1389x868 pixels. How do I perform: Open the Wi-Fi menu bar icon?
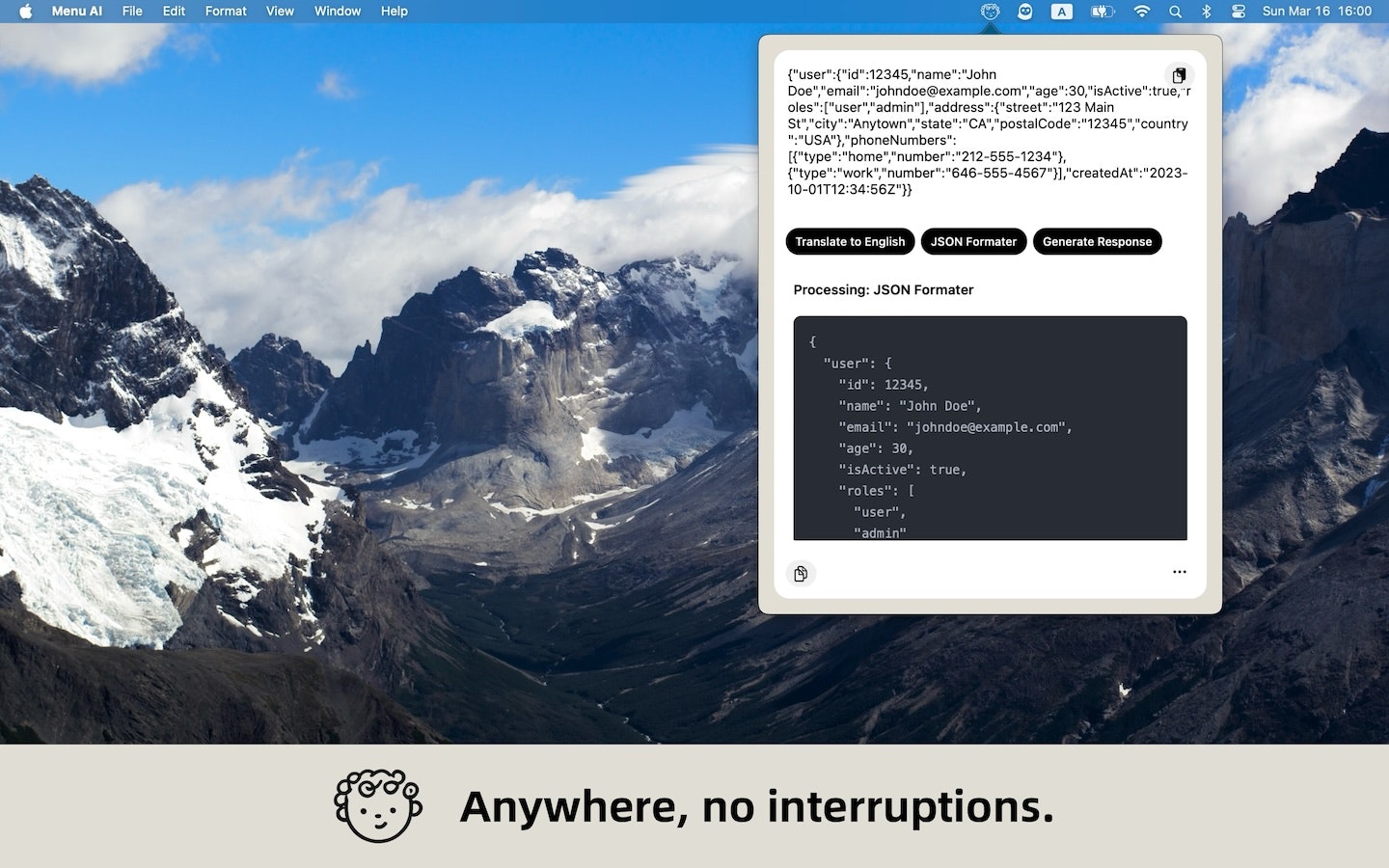(x=1142, y=12)
